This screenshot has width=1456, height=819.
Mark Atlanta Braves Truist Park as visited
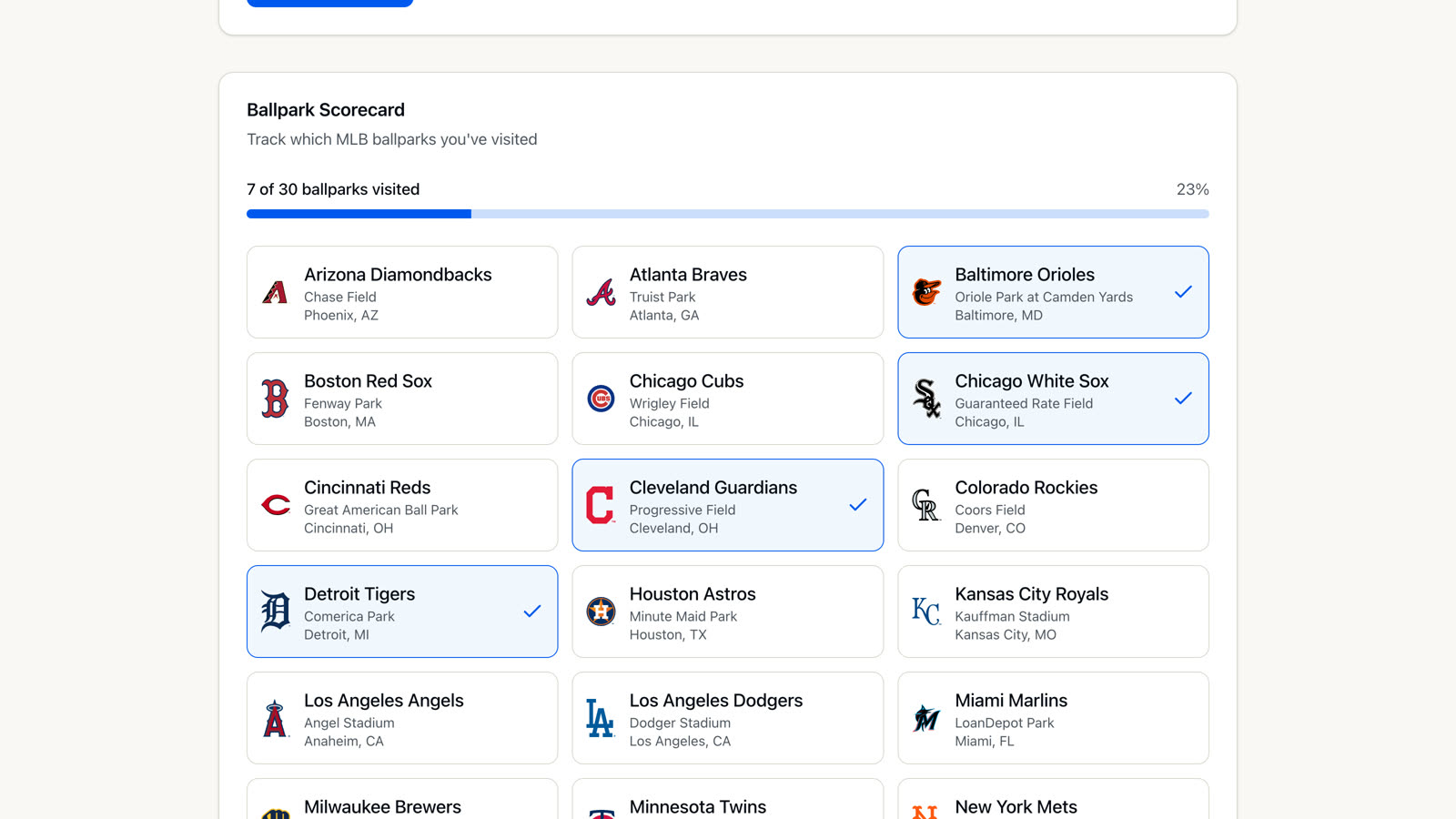click(728, 292)
